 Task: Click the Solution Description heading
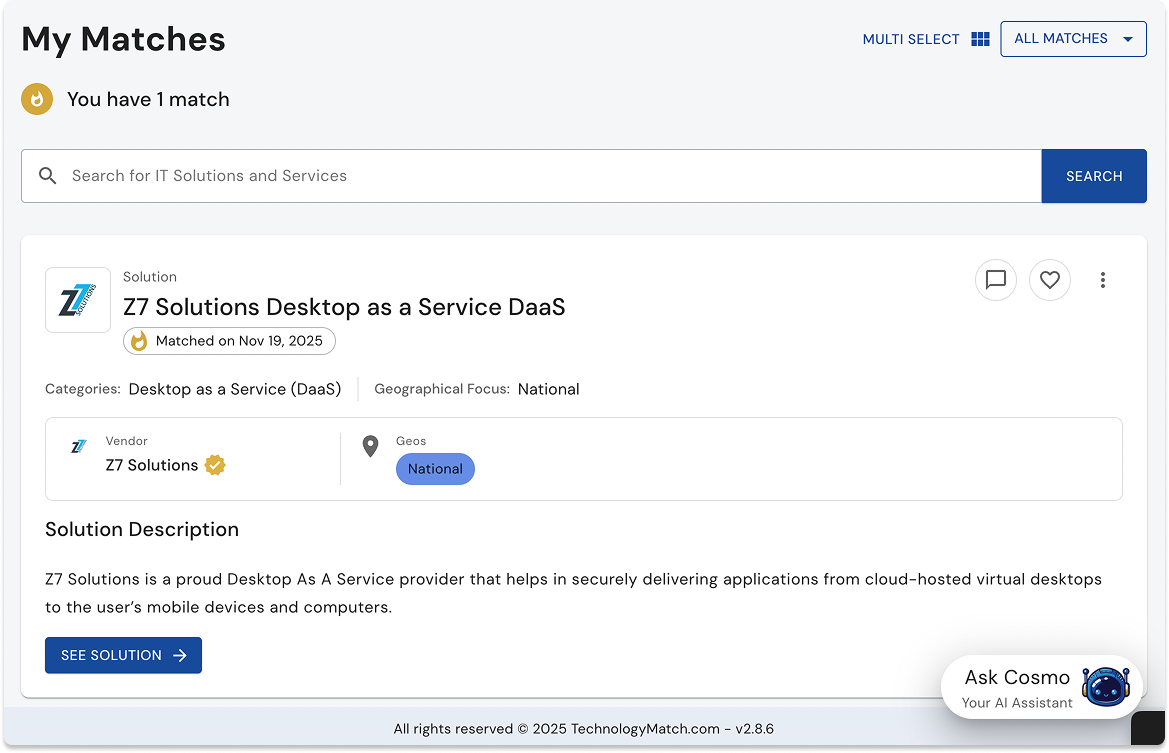point(142,529)
